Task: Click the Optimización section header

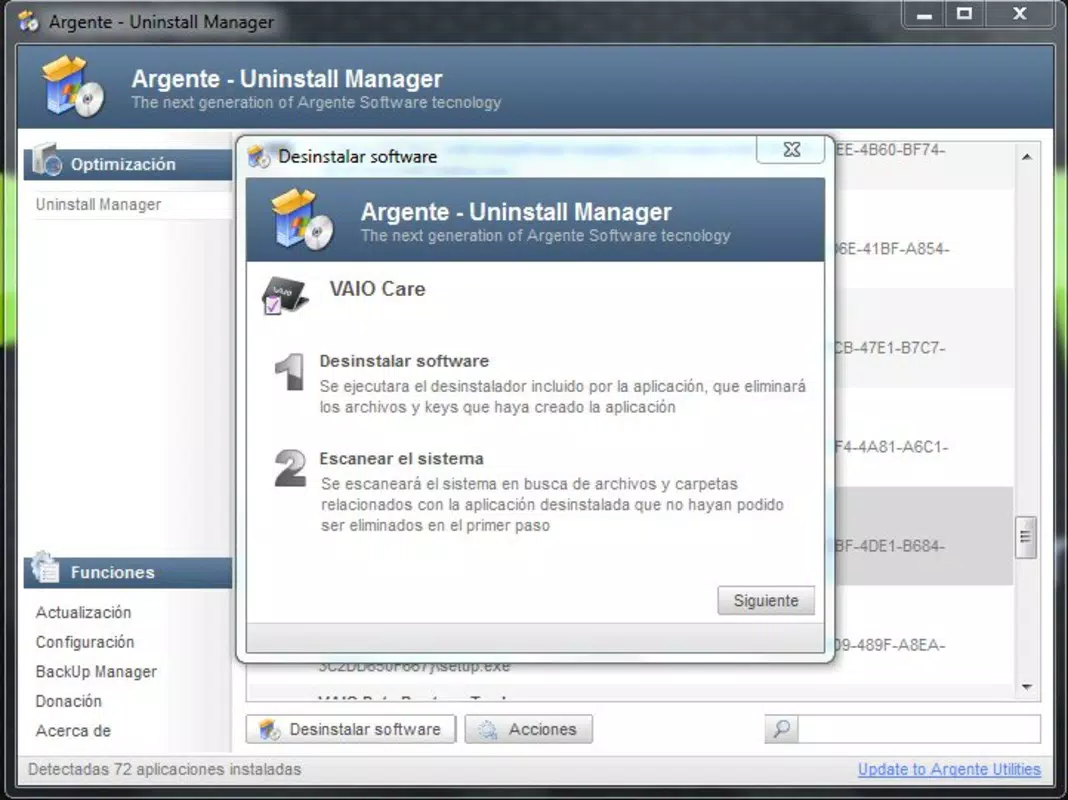Action: point(128,164)
